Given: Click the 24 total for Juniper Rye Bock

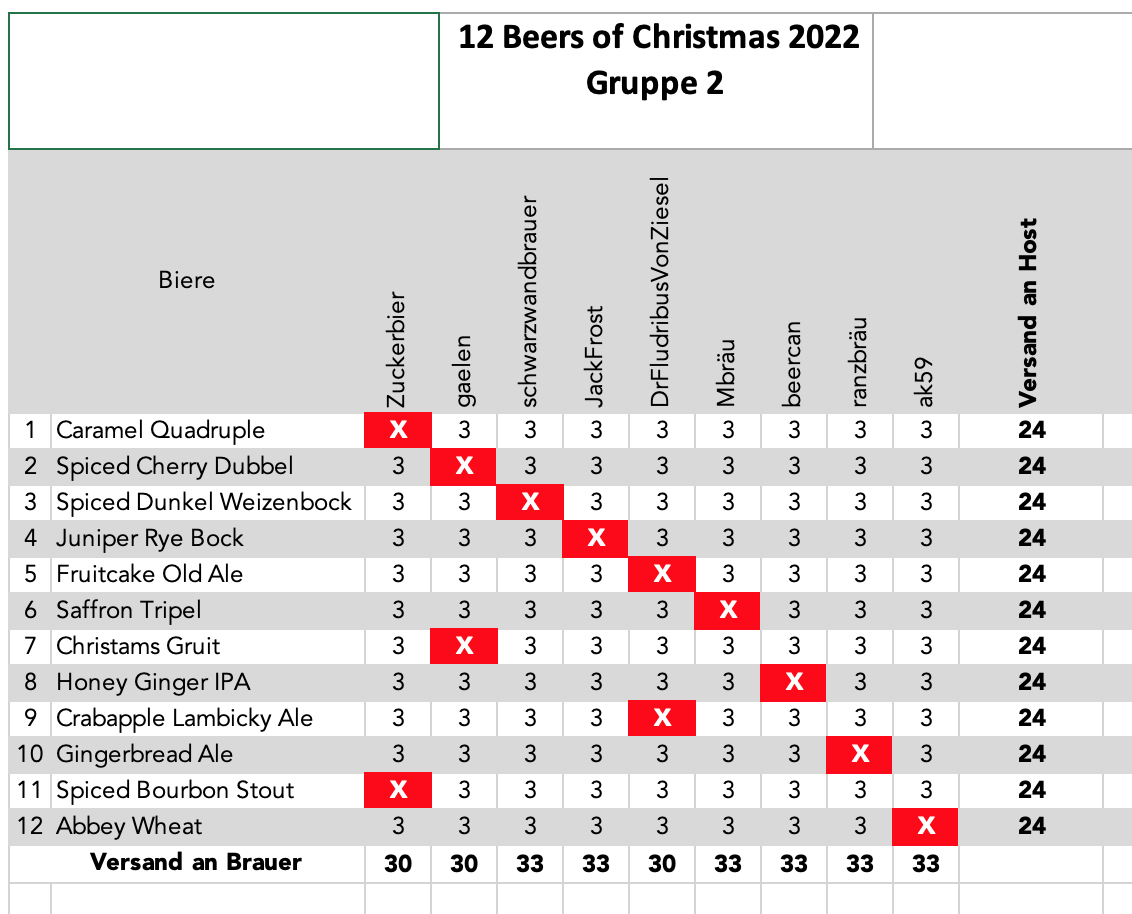Looking at the screenshot, I should pyautogui.click(x=1031, y=538).
